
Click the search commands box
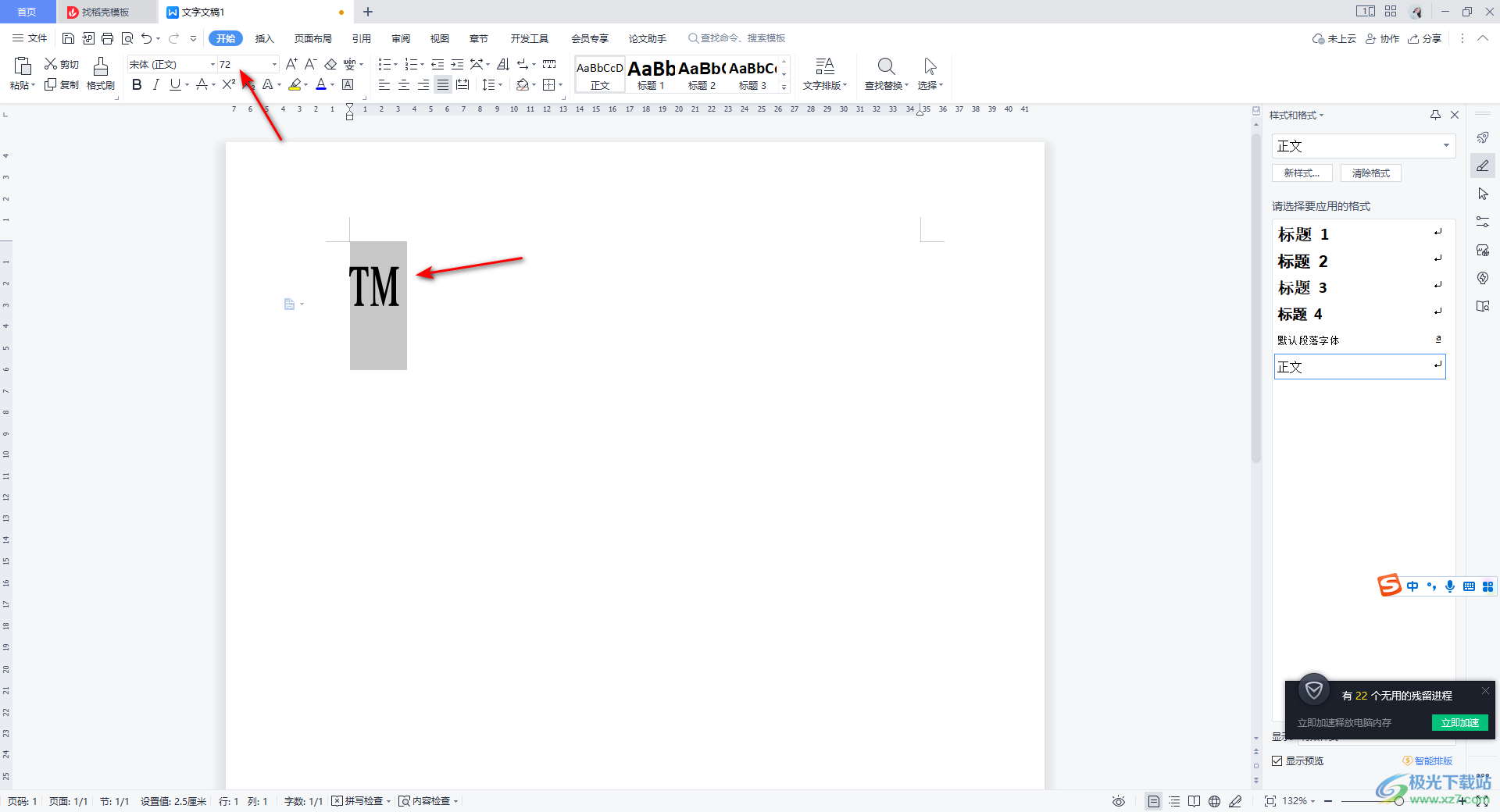(737, 38)
